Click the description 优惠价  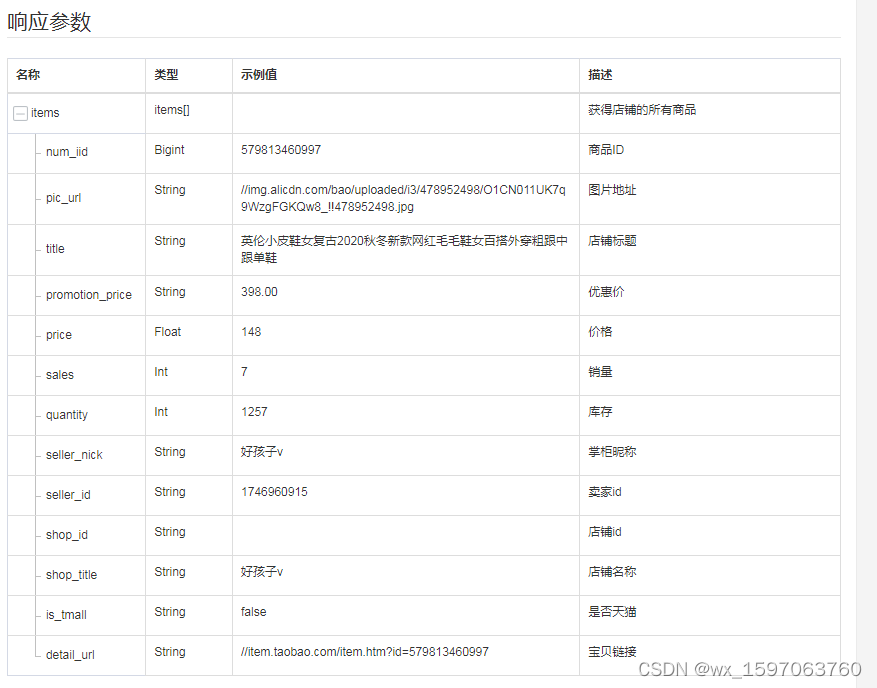click(x=606, y=292)
